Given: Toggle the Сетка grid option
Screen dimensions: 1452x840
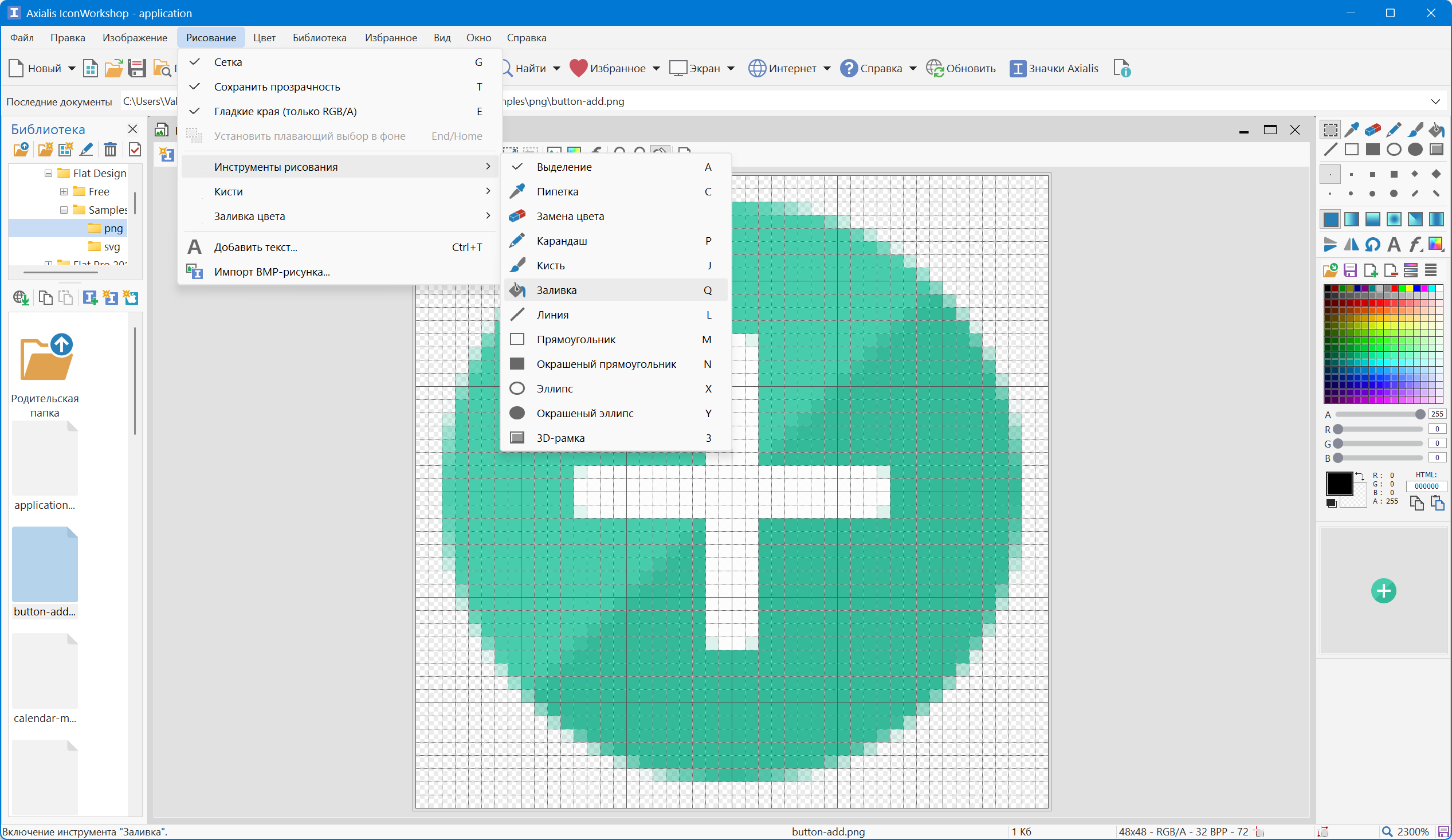Looking at the screenshot, I should click(x=228, y=62).
